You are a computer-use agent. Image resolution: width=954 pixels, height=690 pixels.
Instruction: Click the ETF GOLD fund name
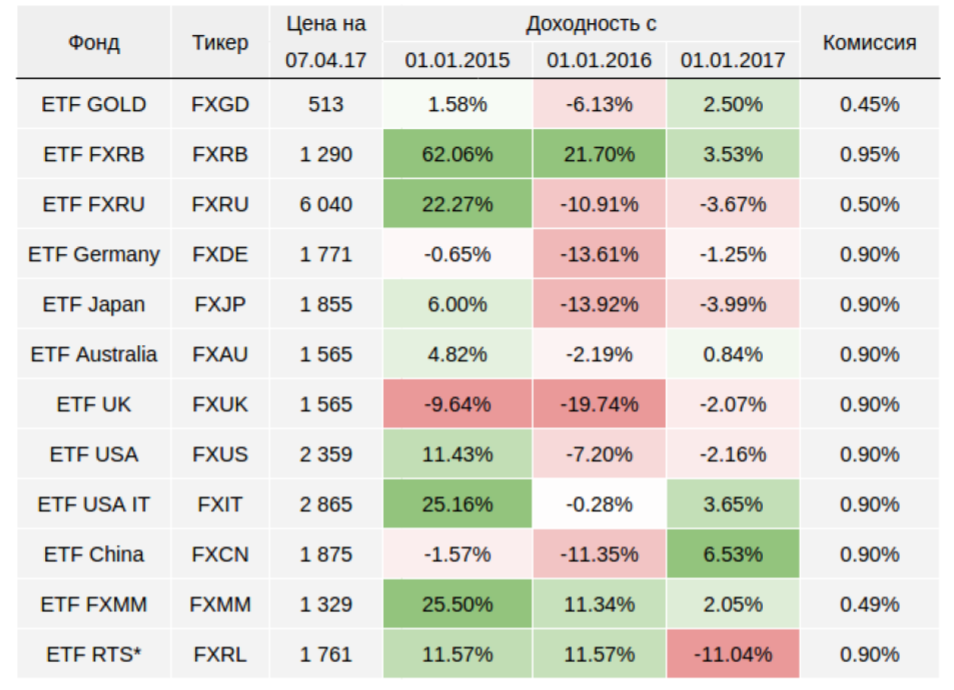pyautogui.click(x=94, y=104)
